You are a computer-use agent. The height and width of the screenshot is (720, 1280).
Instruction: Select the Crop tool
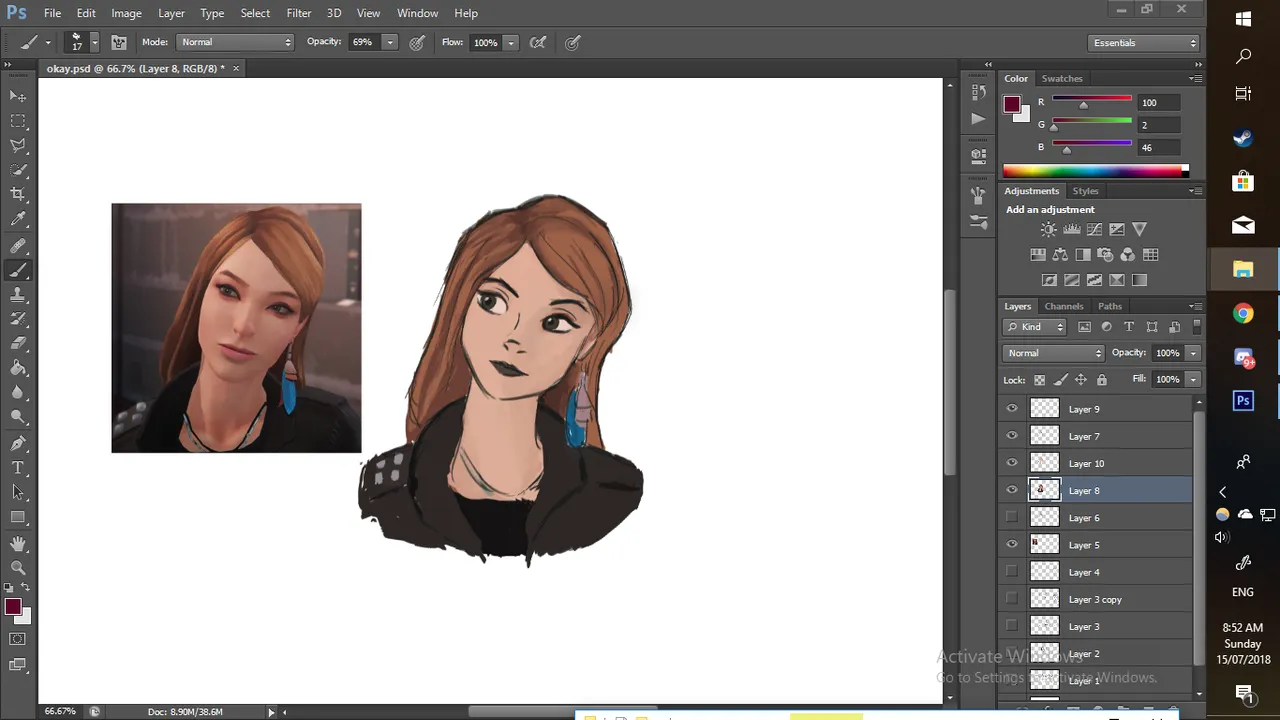coord(18,194)
